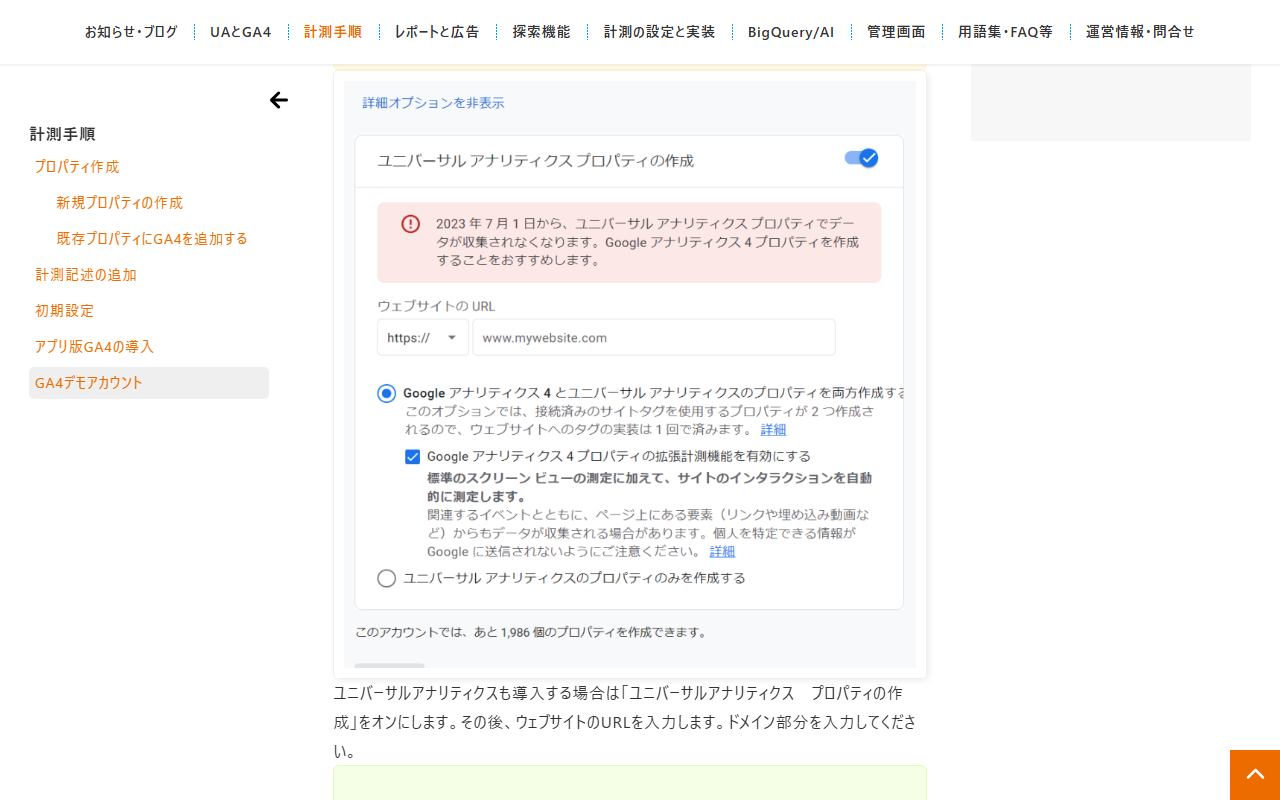Screen dimensions: 1280x800
Task: Uncheck the GA4 拡張計測機能を有効にする checkbox
Action: [412, 456]
